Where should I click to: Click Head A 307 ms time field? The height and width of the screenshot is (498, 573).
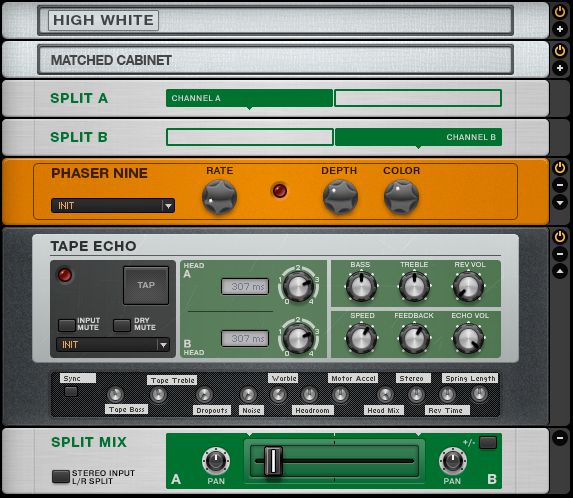(245, 286)
